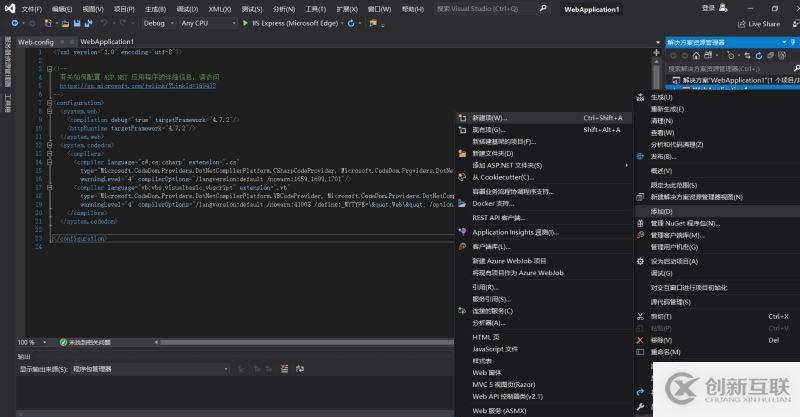The width and height of the screenshot is (800, 417).
Task: Open the 100% zoom level dropdown
Action: [x=42, y=342]
